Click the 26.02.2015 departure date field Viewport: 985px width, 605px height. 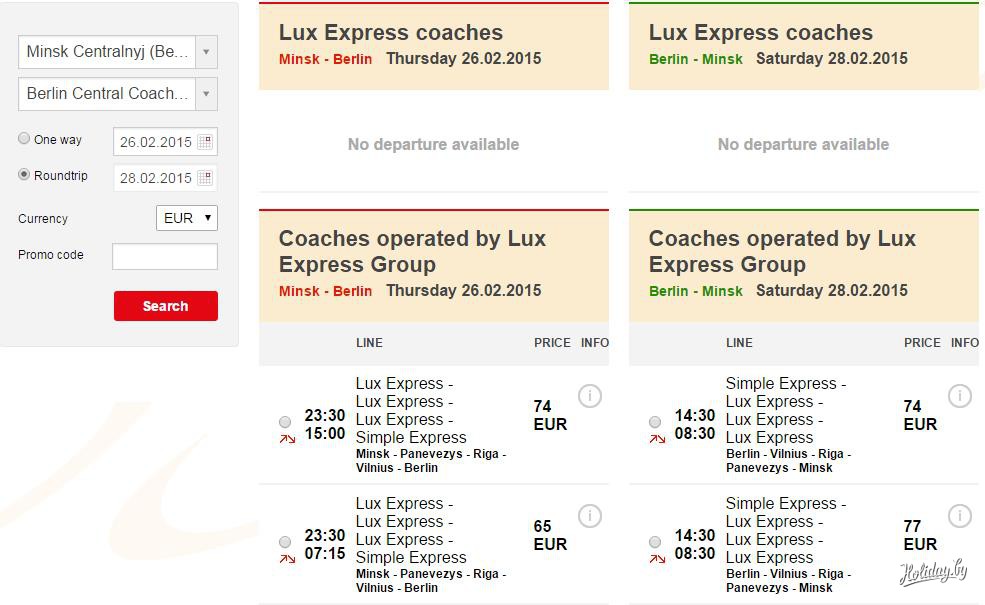pyautogui.click(x=155, y=142)
